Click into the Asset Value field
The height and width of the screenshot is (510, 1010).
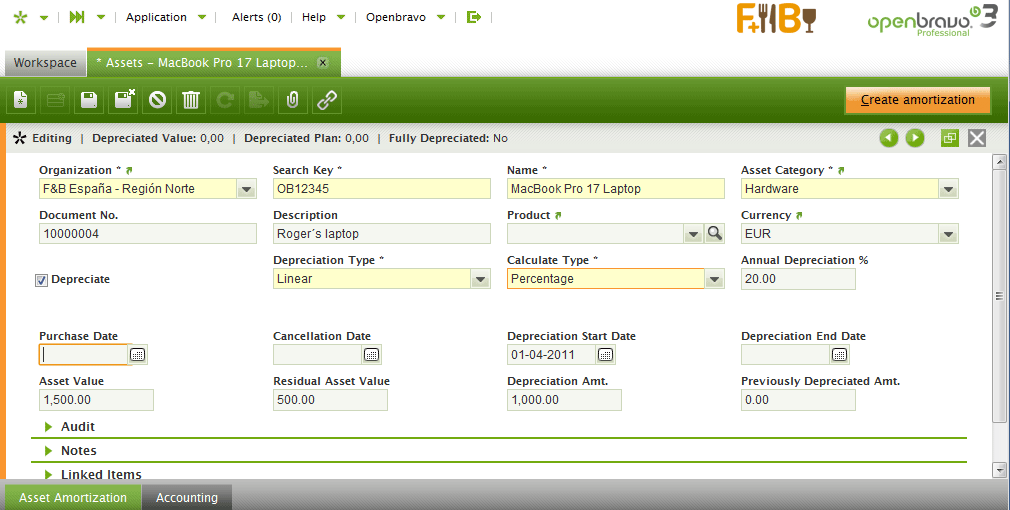[x=96, y=400]
